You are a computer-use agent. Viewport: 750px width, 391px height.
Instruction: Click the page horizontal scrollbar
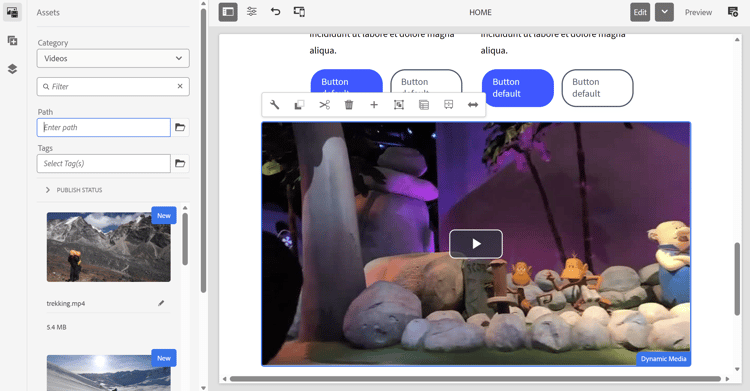(475, 379)
